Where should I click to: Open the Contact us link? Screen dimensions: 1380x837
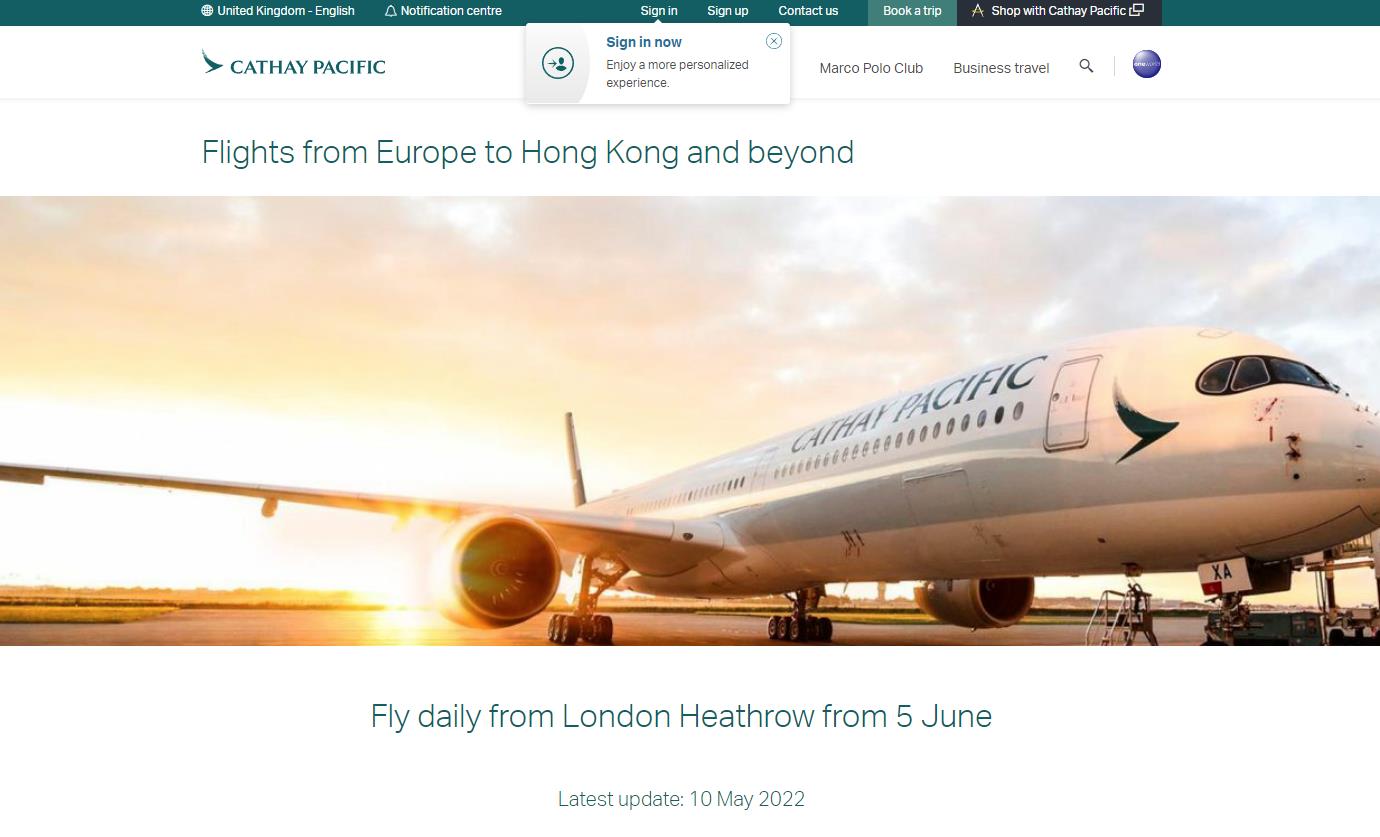coord(808,11)
